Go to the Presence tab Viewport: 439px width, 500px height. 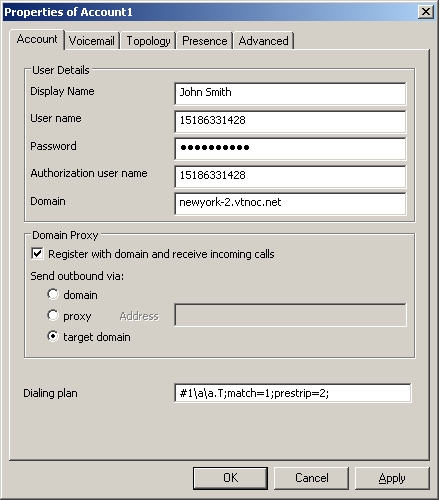point(204,41)
